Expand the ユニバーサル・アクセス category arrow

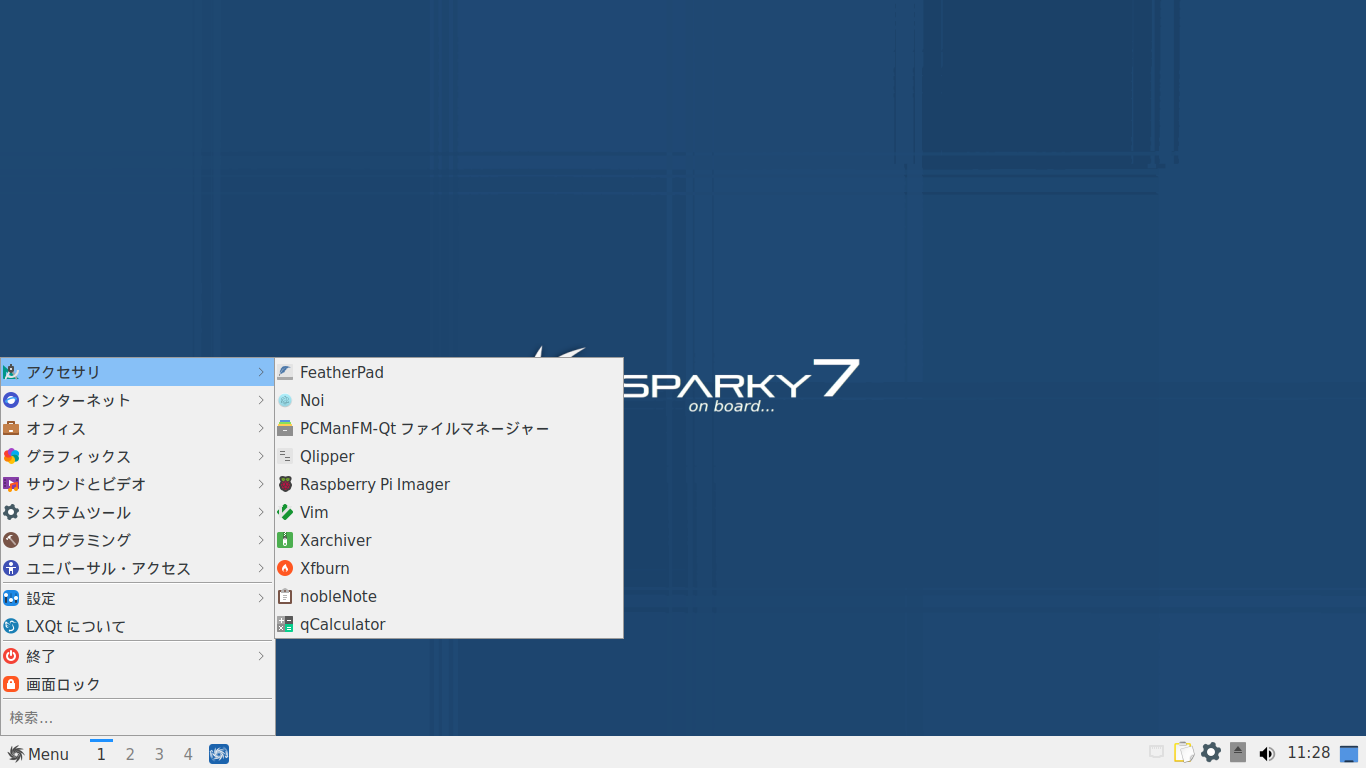pos(261,568)
